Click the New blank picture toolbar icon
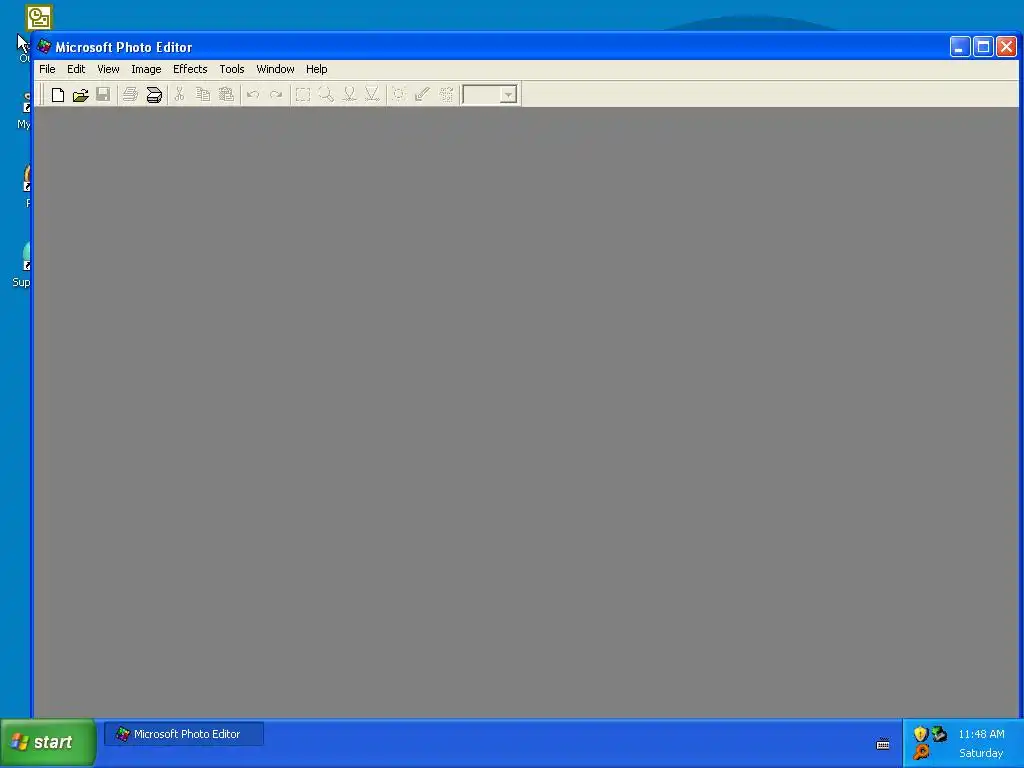1024x768 pixels. pyautogui.click(x=57, y=95)
